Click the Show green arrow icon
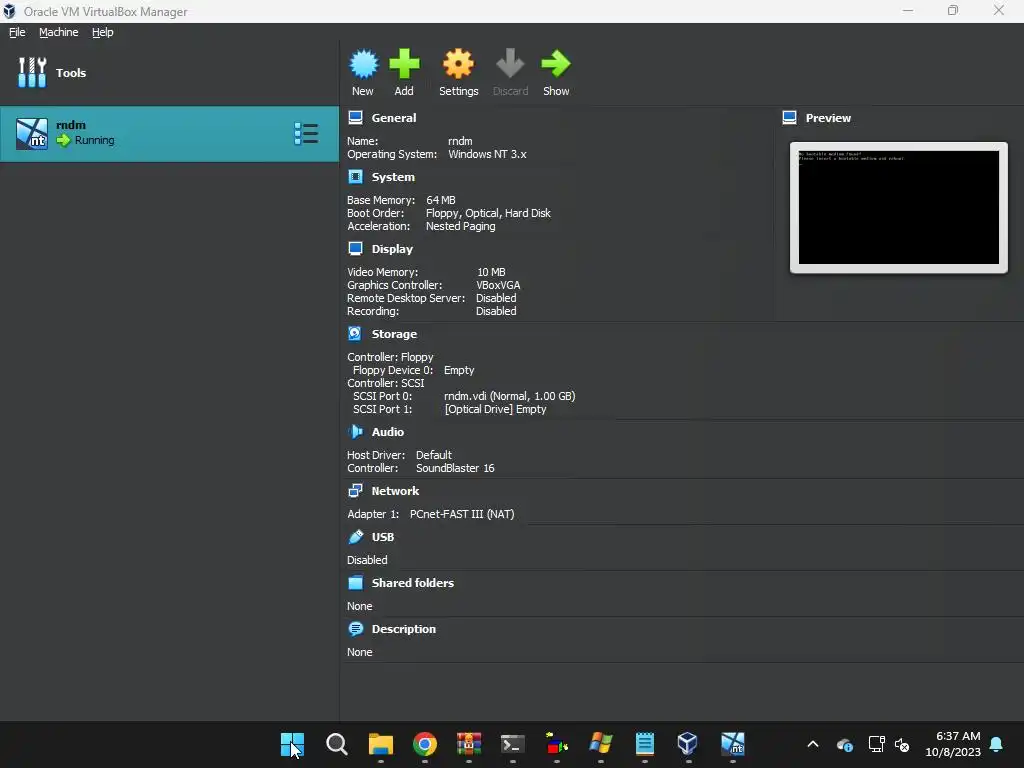The height and width of the screenshot is (768, 1024). tap(556, 64)
